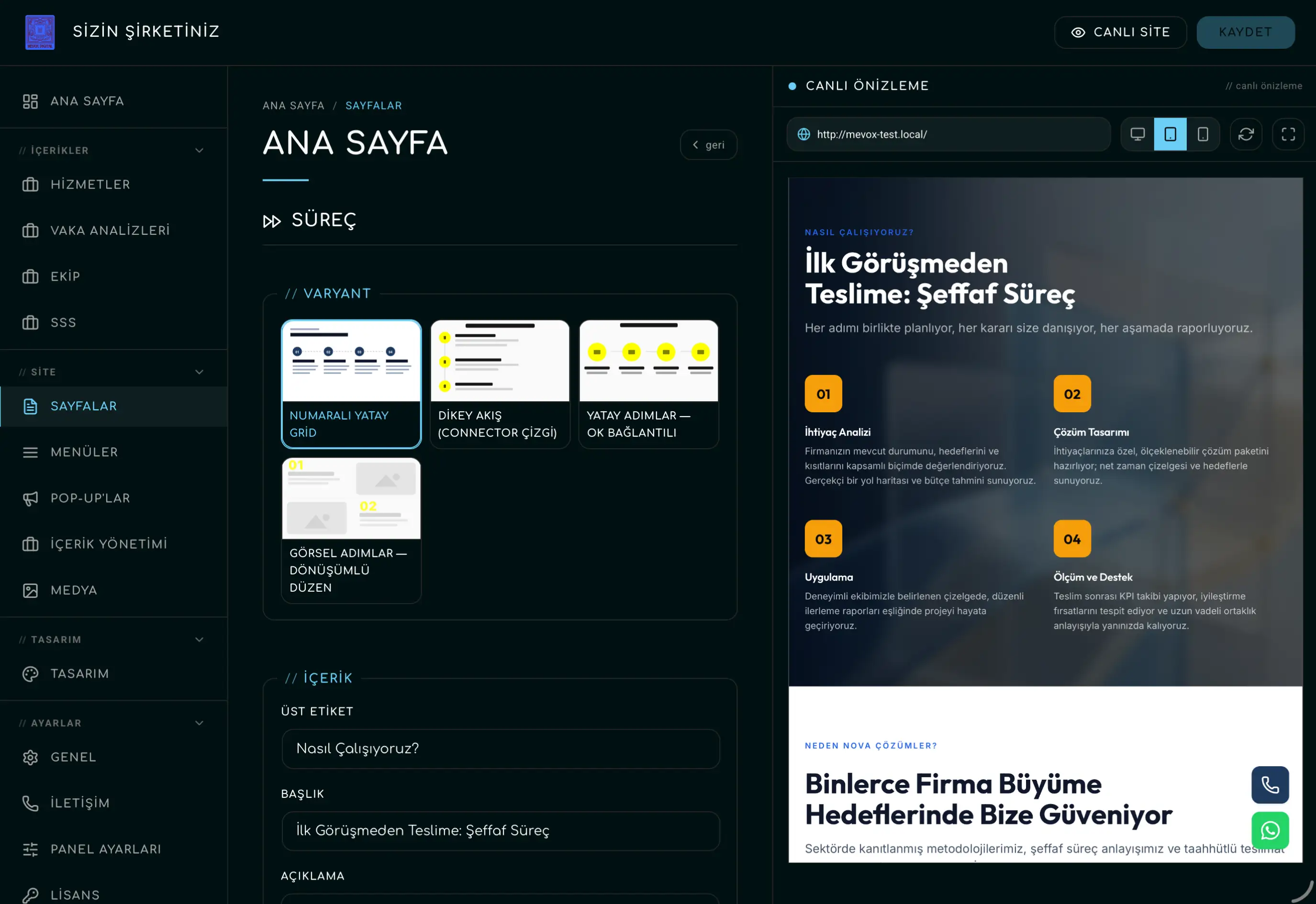Click the 03 step badge in preview
Image resolution: width=1316 pixels, height=904 pixels.
(x=824, y=539)
